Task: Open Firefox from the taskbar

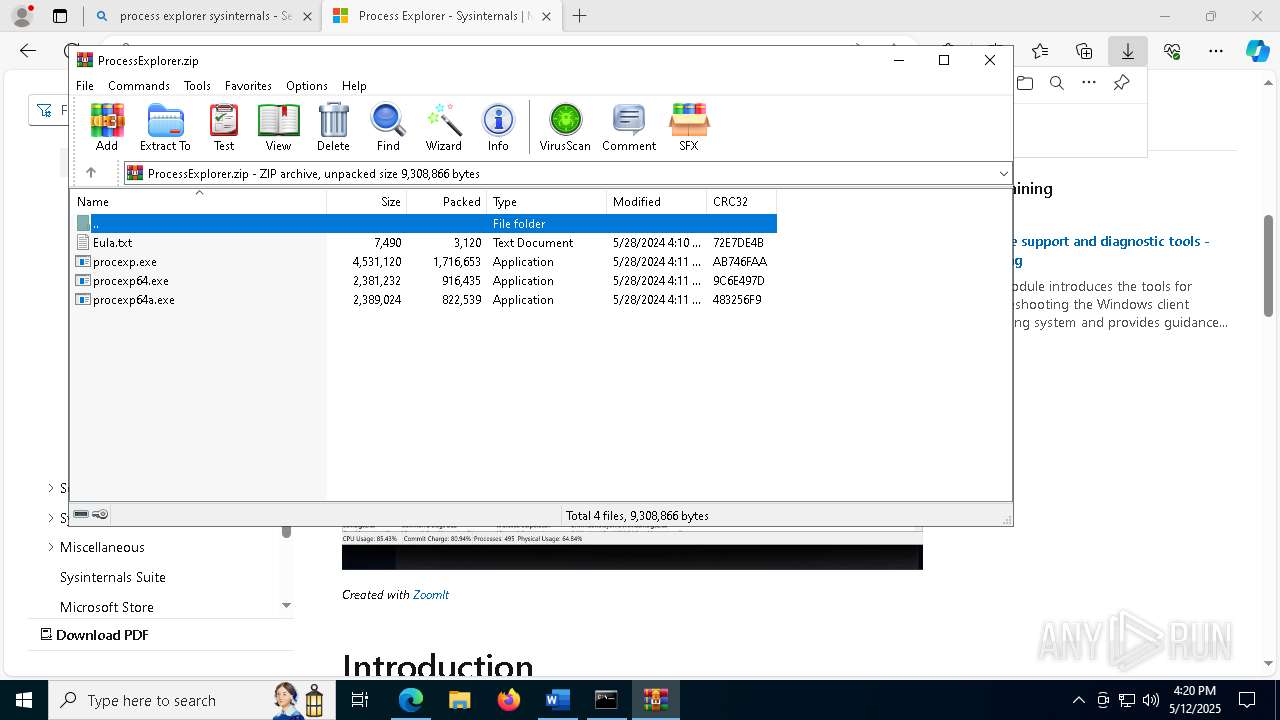Action: tap(509, 700)
